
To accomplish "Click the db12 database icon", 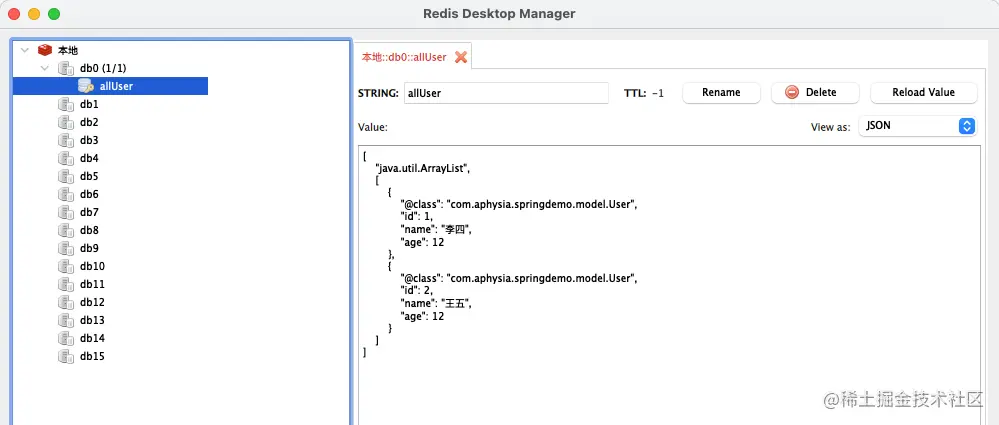I will tap(66, 301).
